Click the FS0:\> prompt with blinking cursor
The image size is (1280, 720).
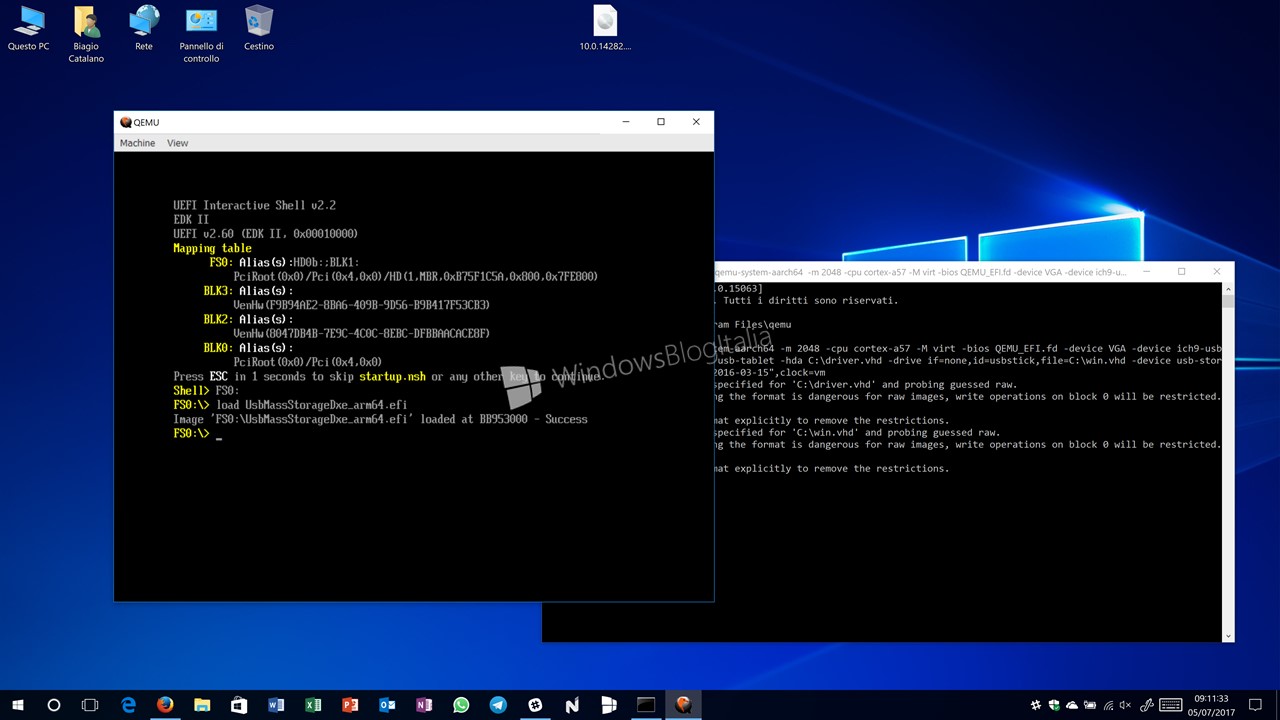197,434
